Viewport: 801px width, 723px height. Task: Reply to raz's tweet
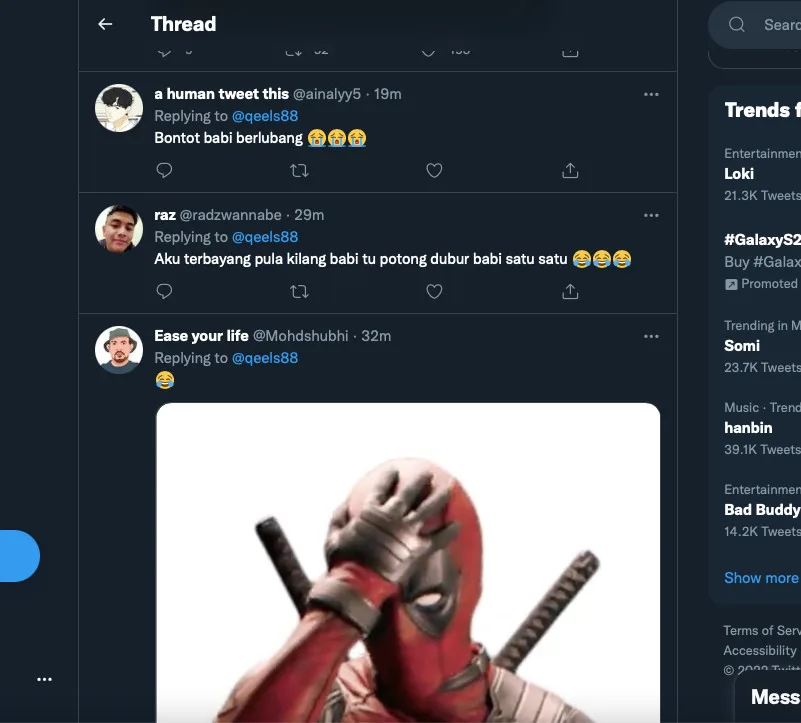(165, 291)
